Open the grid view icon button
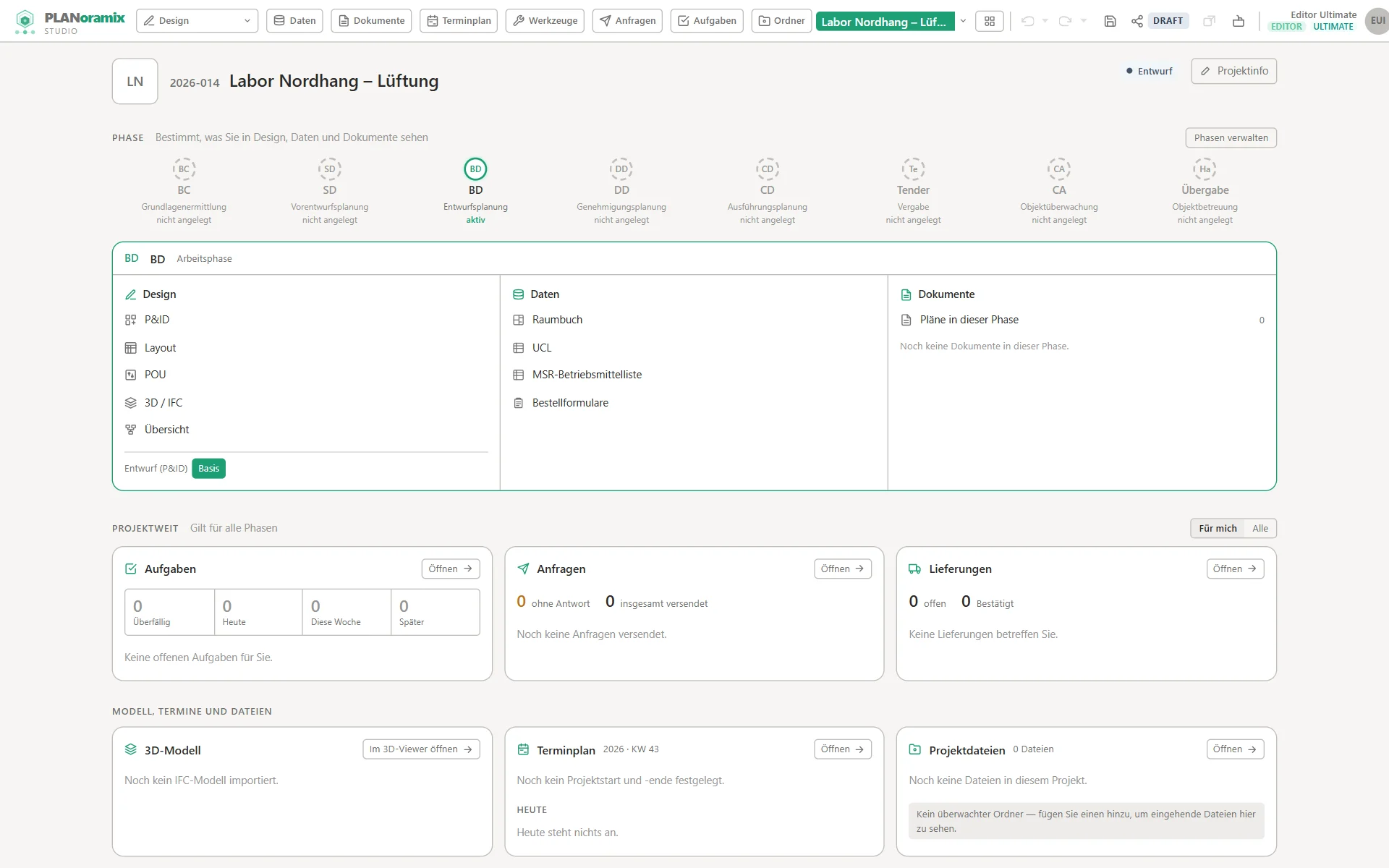Image resolution: width=1389 pixels, height=868 pixels. (x=990, y=21)
